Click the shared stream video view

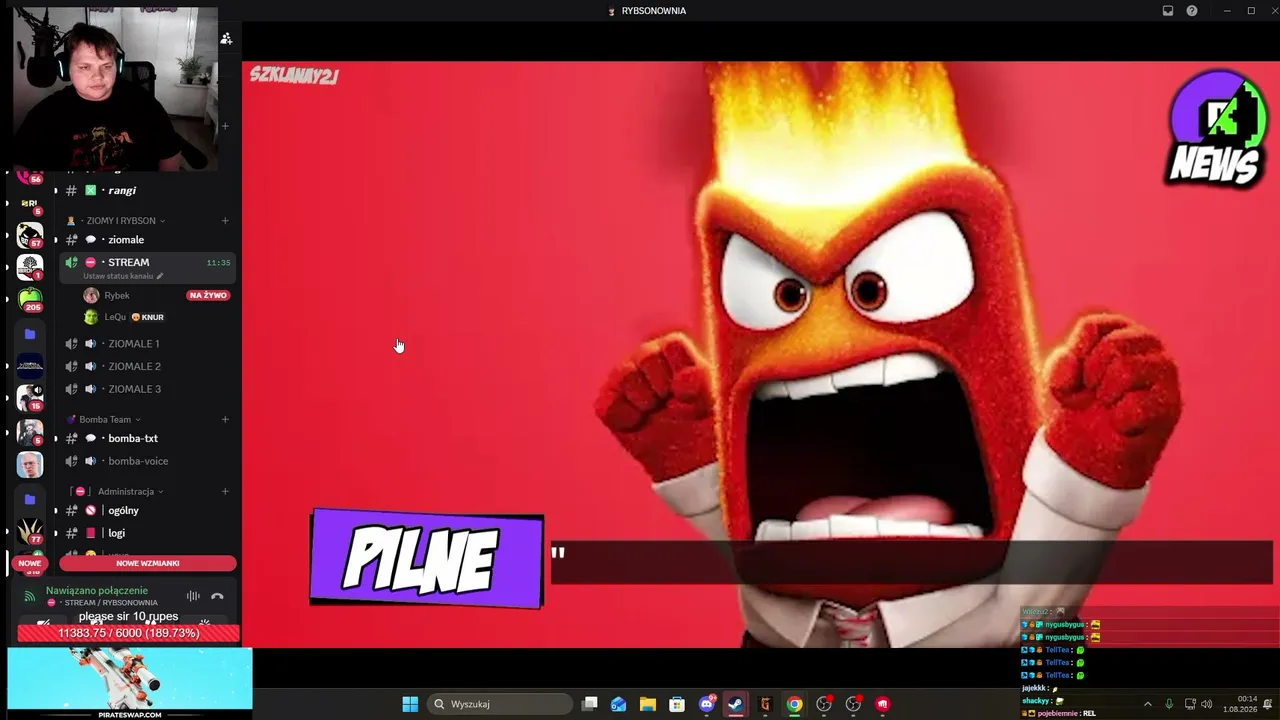[760, 355]
